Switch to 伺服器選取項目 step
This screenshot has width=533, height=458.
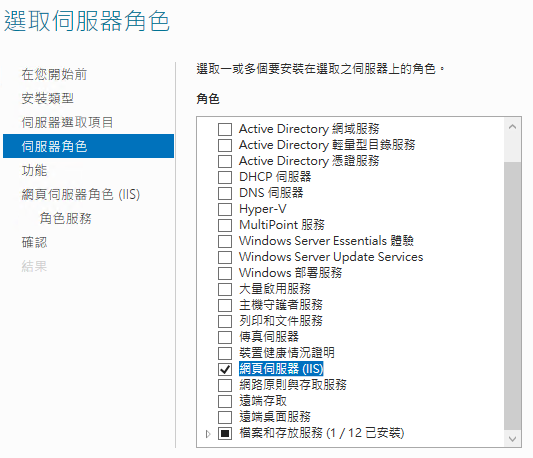click(x=67, y=122)
